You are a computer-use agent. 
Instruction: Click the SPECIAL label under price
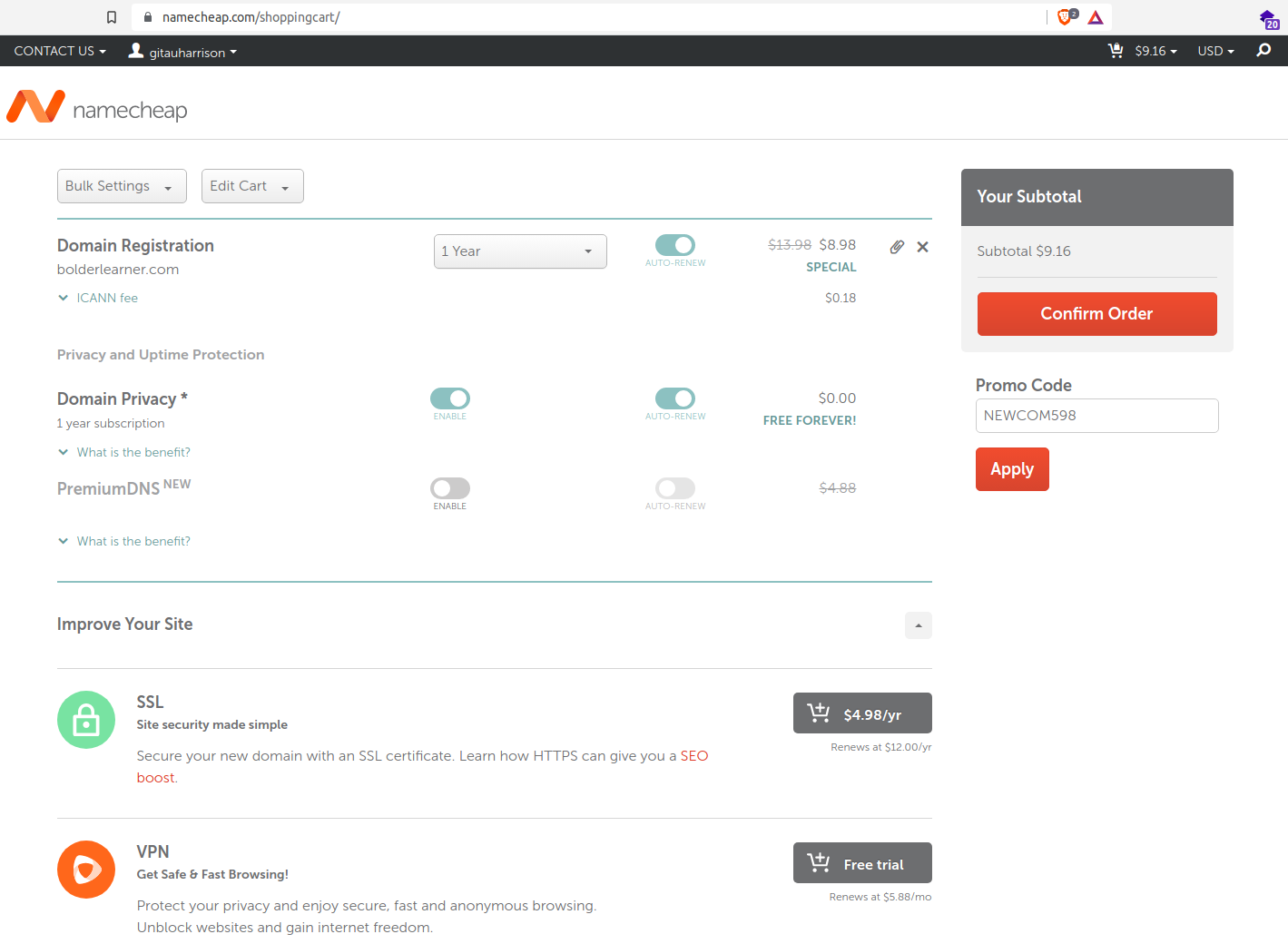click(x=831, y=267)
